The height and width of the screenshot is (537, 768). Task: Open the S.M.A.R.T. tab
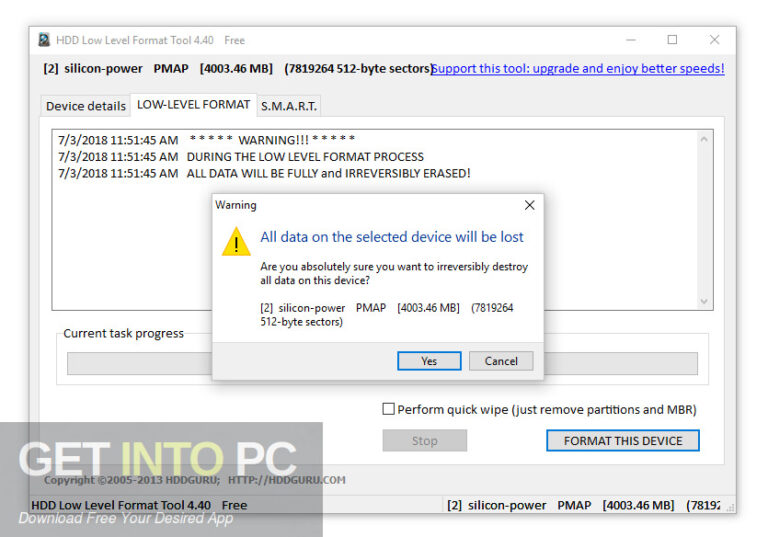click(288, 106)
